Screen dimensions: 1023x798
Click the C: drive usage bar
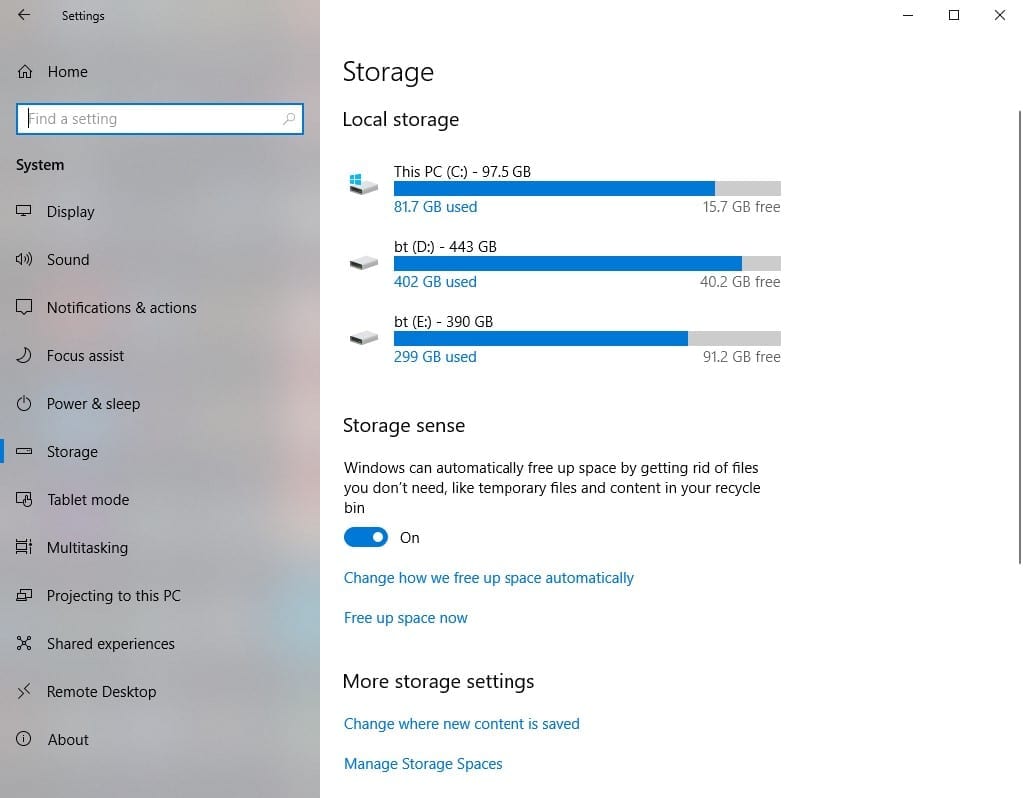pos(587,189)
